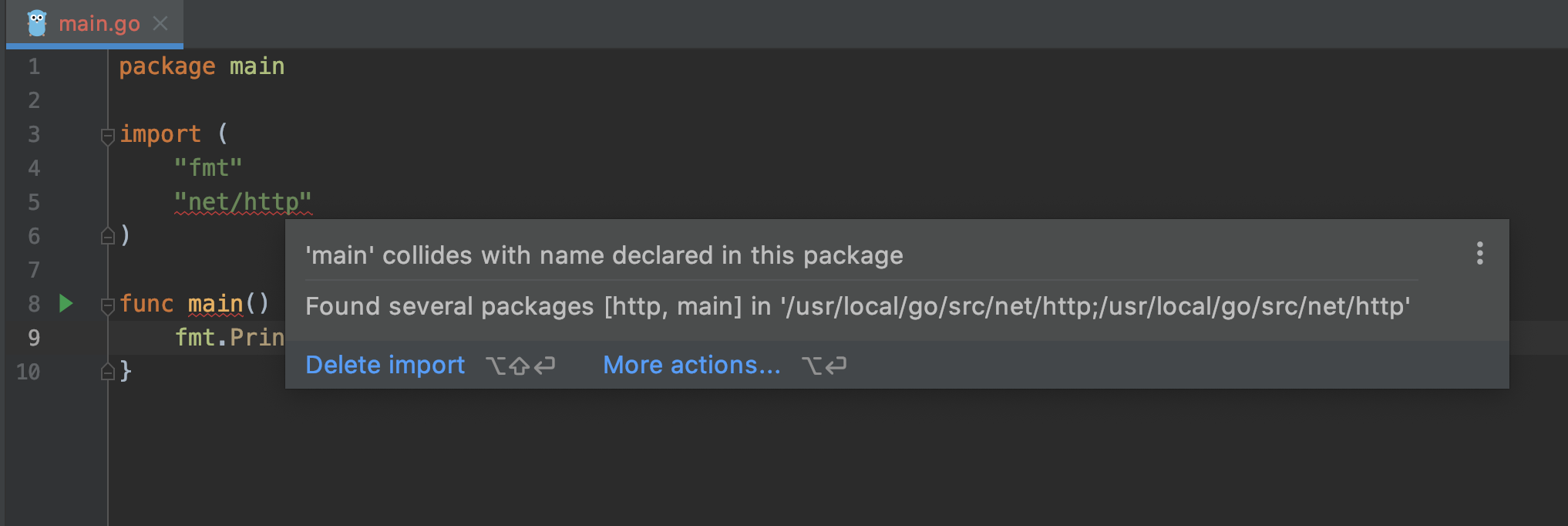Run main using the green gutter arrow
1568x526 pixels.
click(x=66, y=303)
